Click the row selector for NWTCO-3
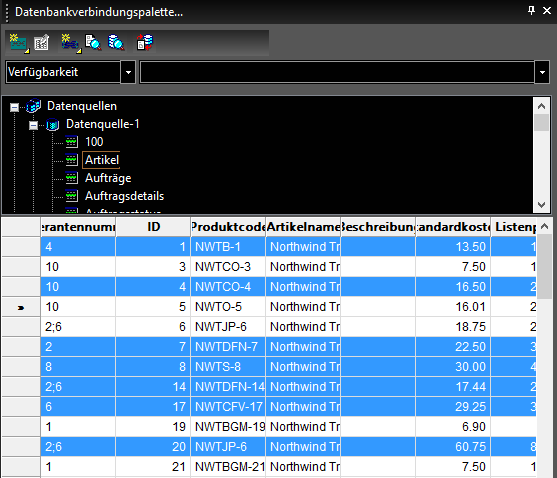 coord(21,266)
